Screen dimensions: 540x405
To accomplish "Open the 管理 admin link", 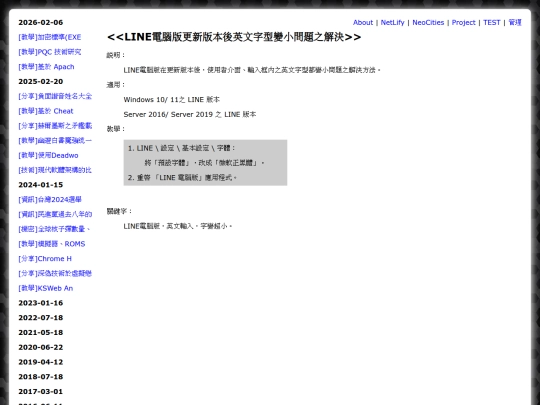I will tap(515, 22).
